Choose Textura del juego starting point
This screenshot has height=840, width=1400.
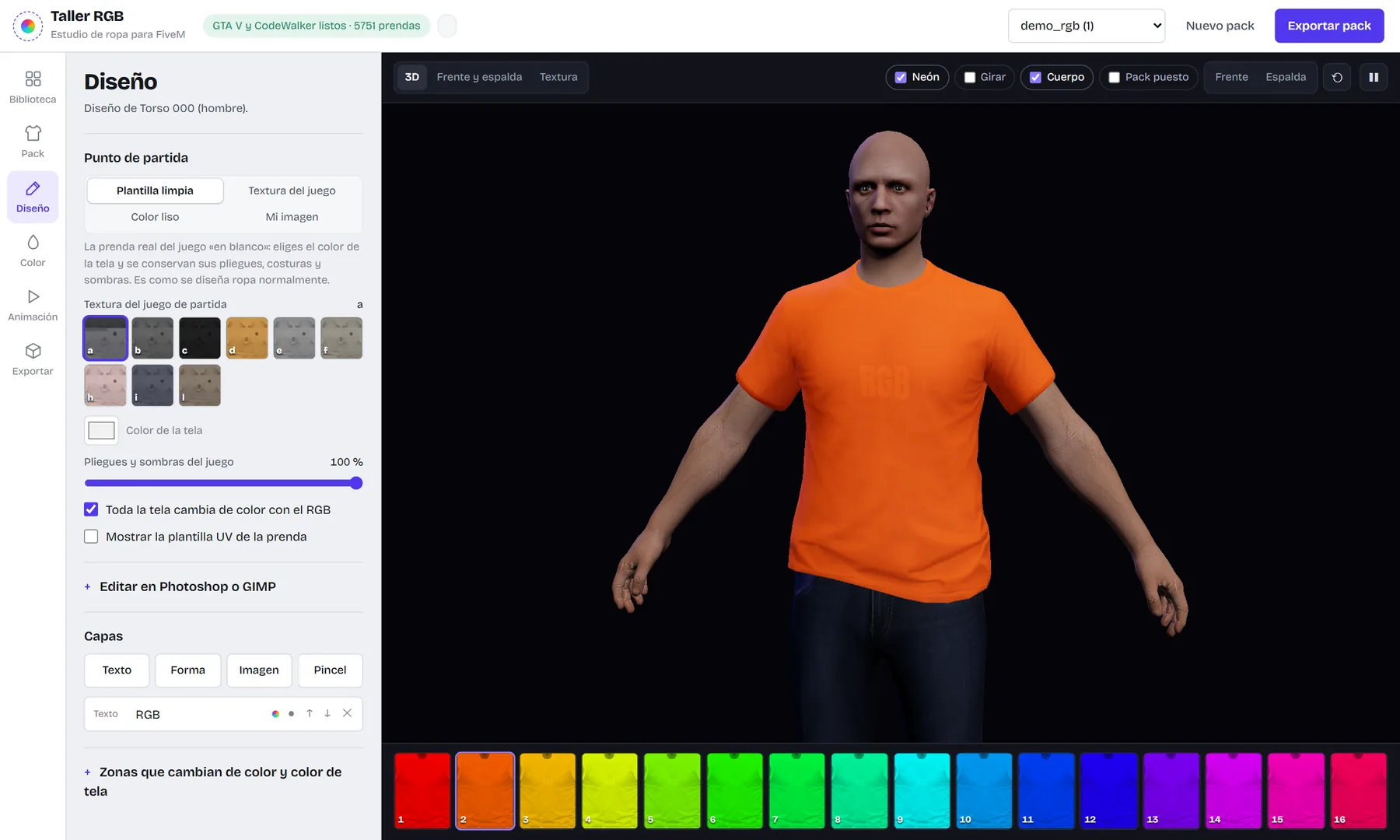click(x=292, y=191)
